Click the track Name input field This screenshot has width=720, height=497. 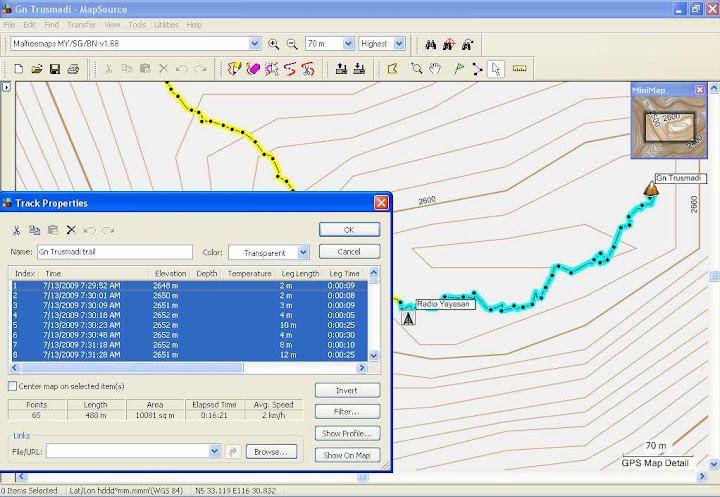click(114, 252)
